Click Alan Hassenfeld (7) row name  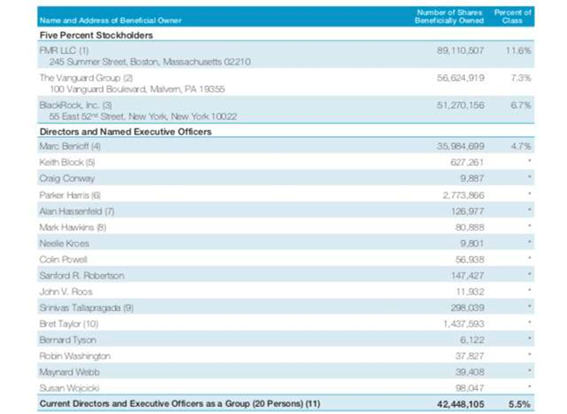point(77,211)
